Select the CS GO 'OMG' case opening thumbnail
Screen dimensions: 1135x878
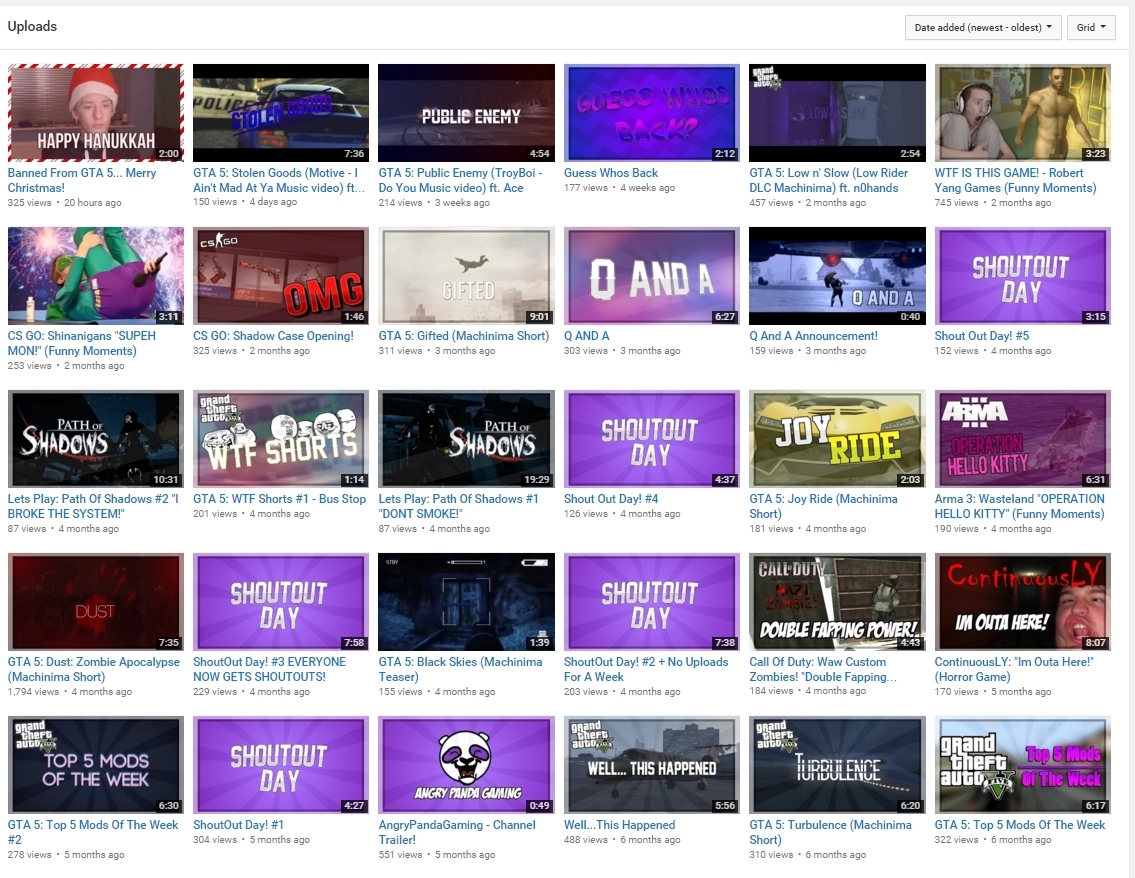click(281, 276)
